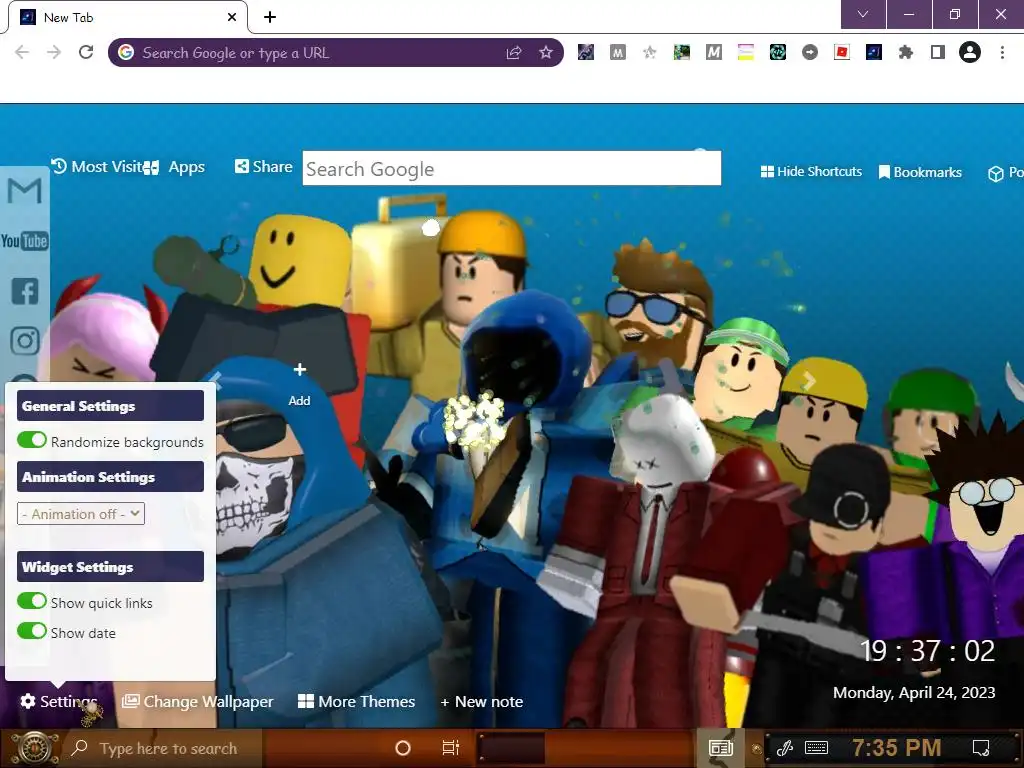Click the 7:35 PM taskbar clock
The width and height of the screenshot is (1024, 768).
pyautogui.click(x=897, y=747)
